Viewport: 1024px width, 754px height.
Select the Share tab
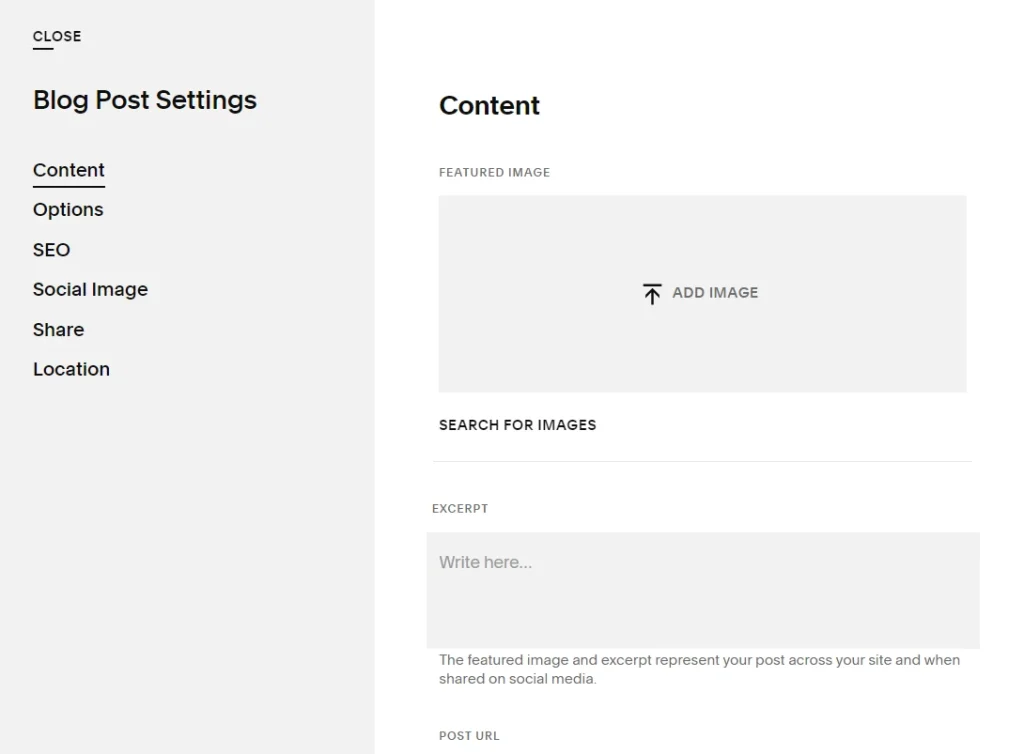[x=58, y=330]
